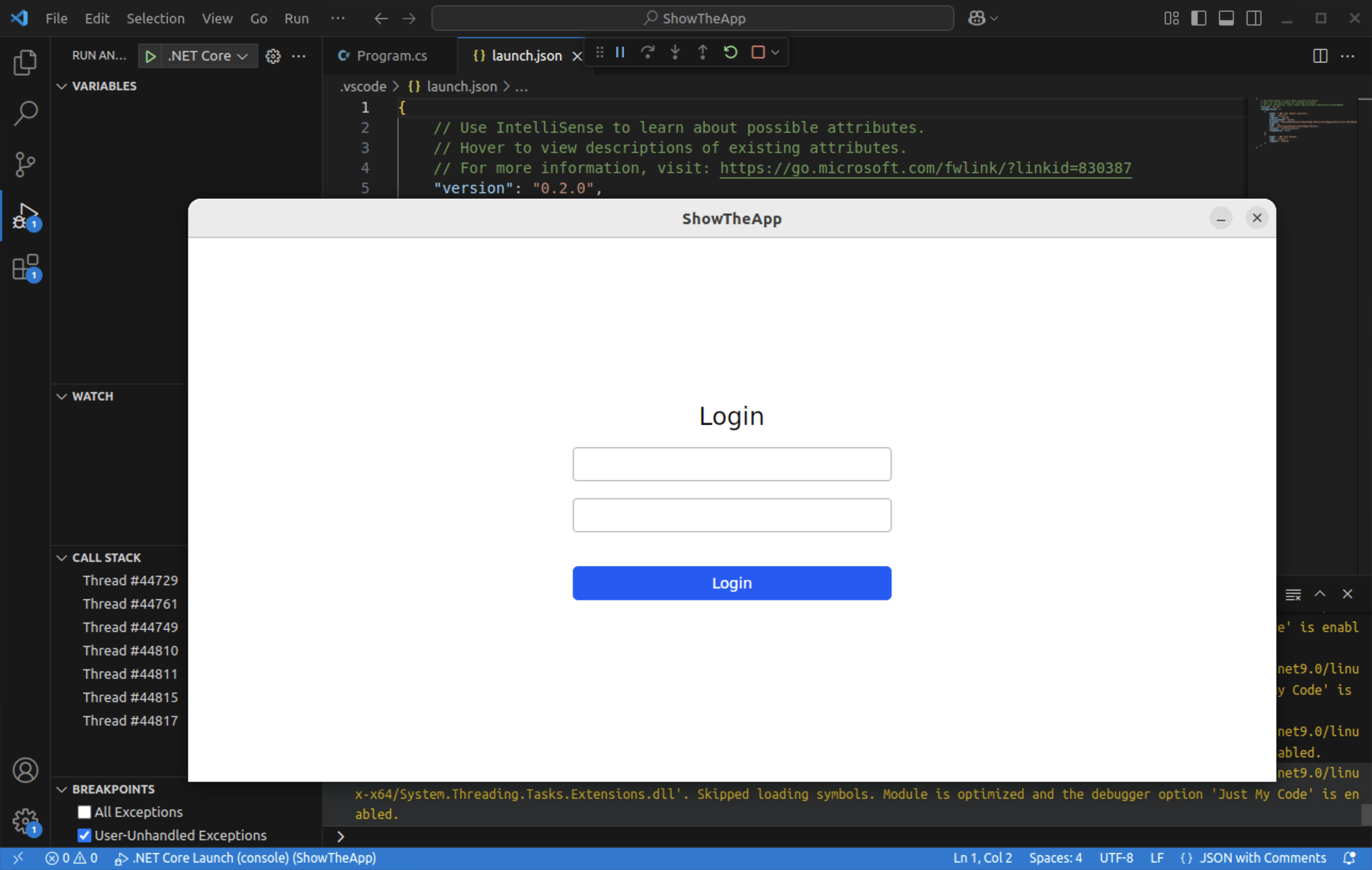Start debugging with the green play icon
The image size is (1372, 870).
tap(150, 56)
